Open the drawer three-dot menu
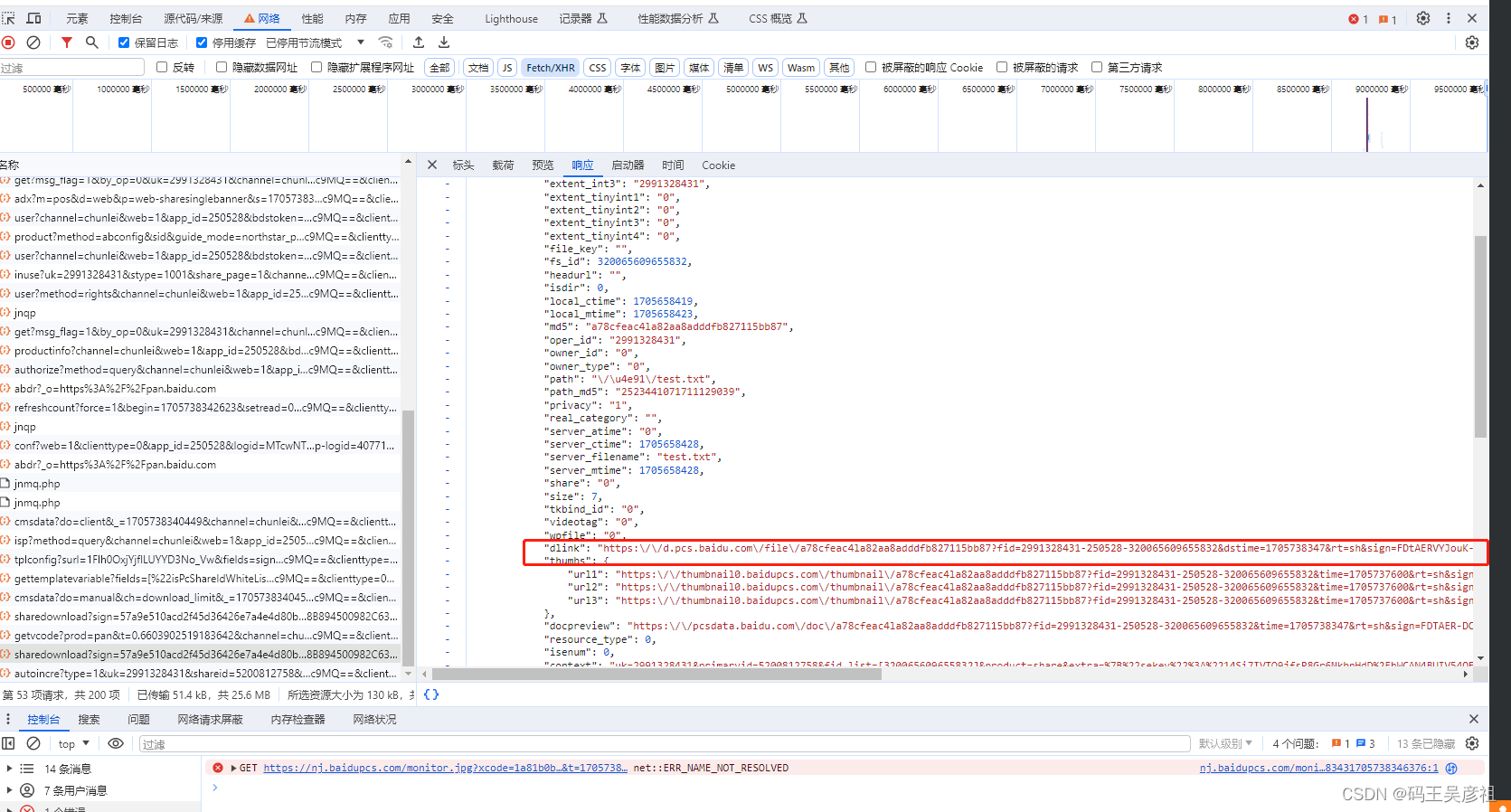 8,719
